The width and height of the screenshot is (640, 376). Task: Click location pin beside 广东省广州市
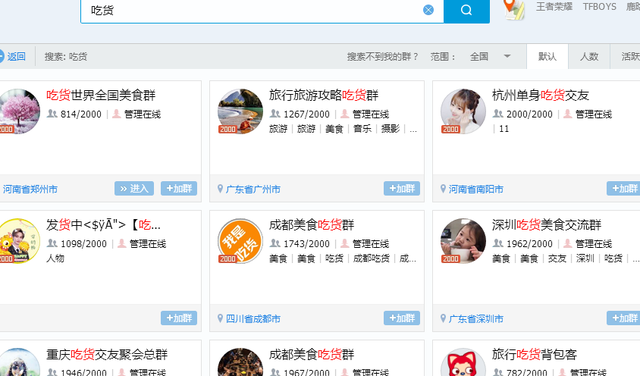pyautogui.click(x=220, y=189)
